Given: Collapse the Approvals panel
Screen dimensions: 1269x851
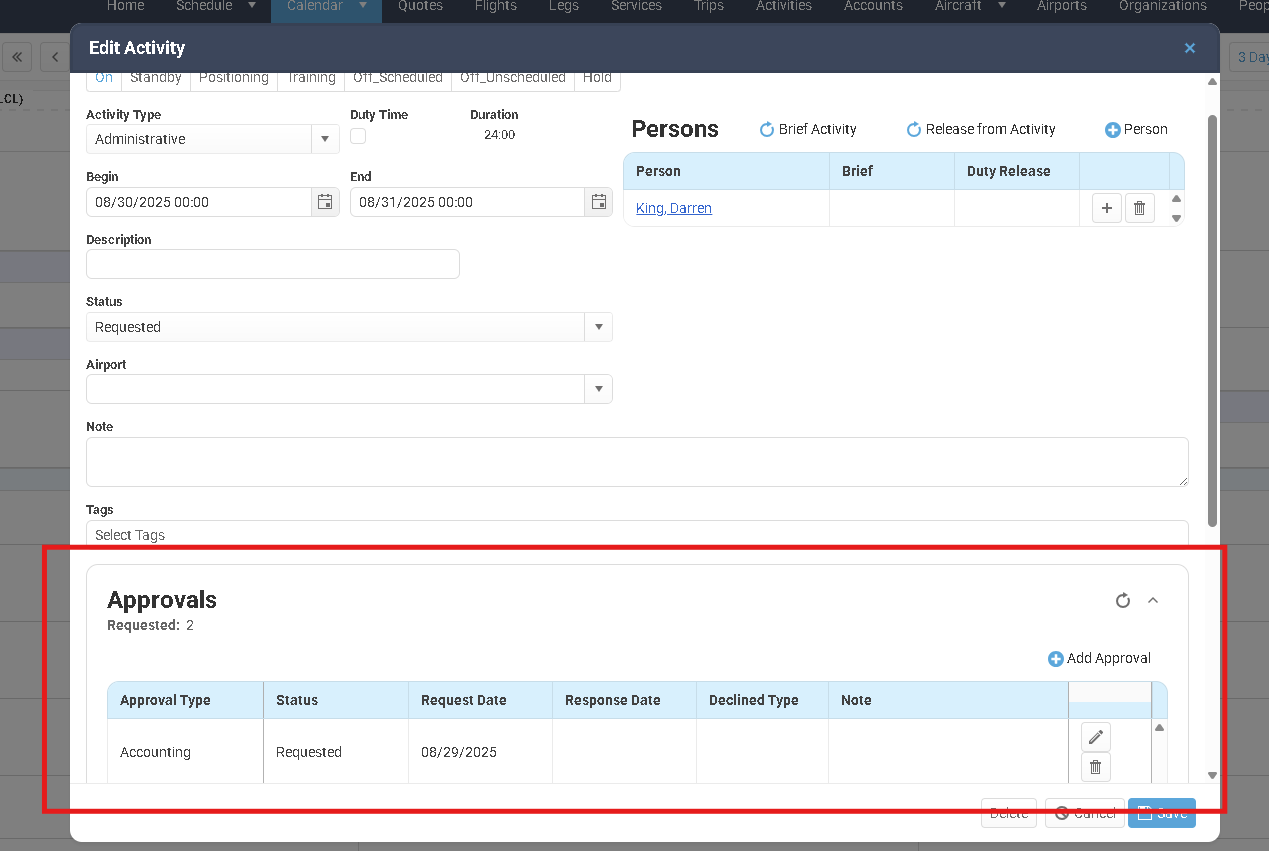Looking at the screenshot, I should (1153, 600).
